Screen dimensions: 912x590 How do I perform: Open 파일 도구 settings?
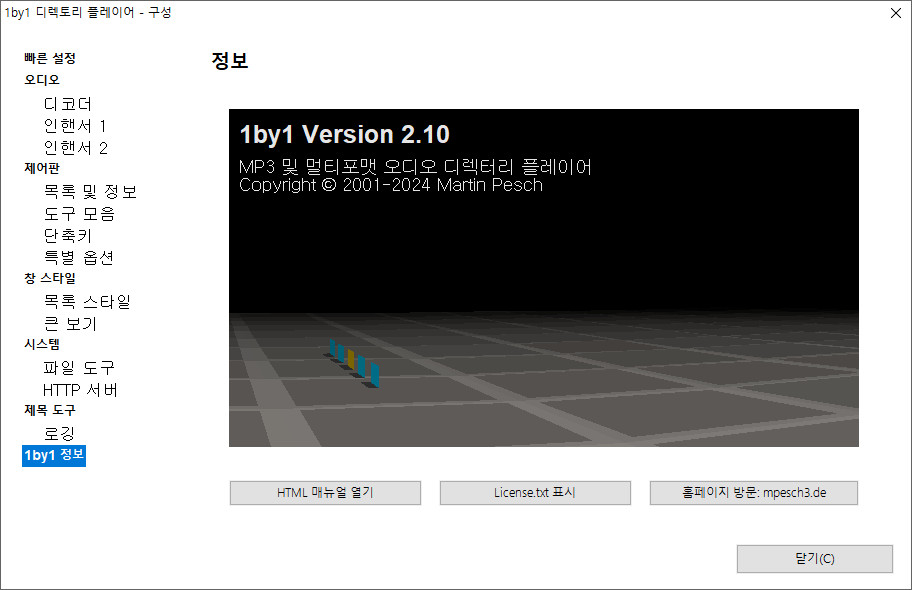pyautogui.click(x=79, y=368)
